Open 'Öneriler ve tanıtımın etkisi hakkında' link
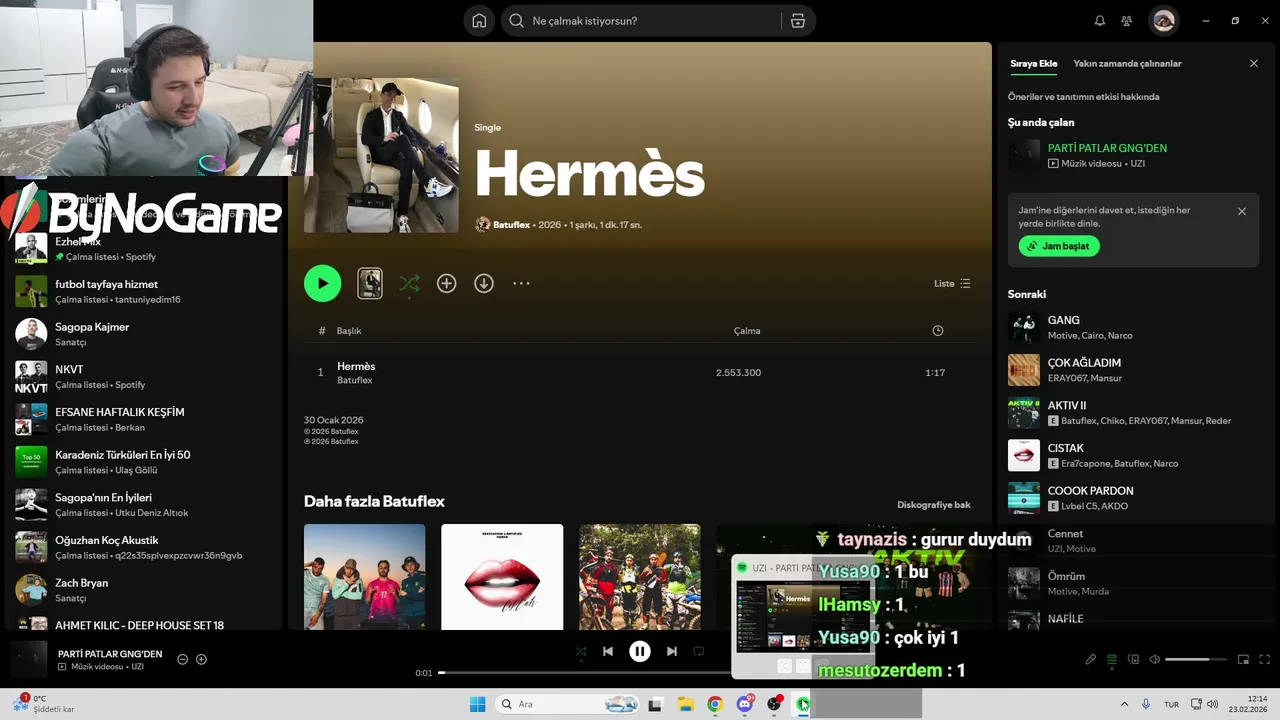The image size is (1280, 720). pyautogui.click(x=1083, y=97)
